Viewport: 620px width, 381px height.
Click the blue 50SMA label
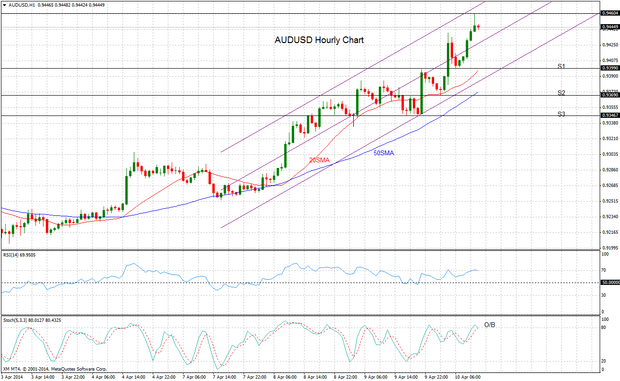pyautogui.click(x=384, y=153)
